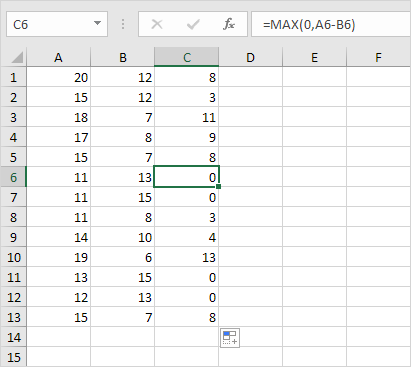The width and height of the screenshot is (411, 367).
Task: Select row 2 header
Action: tap(13, 97)
